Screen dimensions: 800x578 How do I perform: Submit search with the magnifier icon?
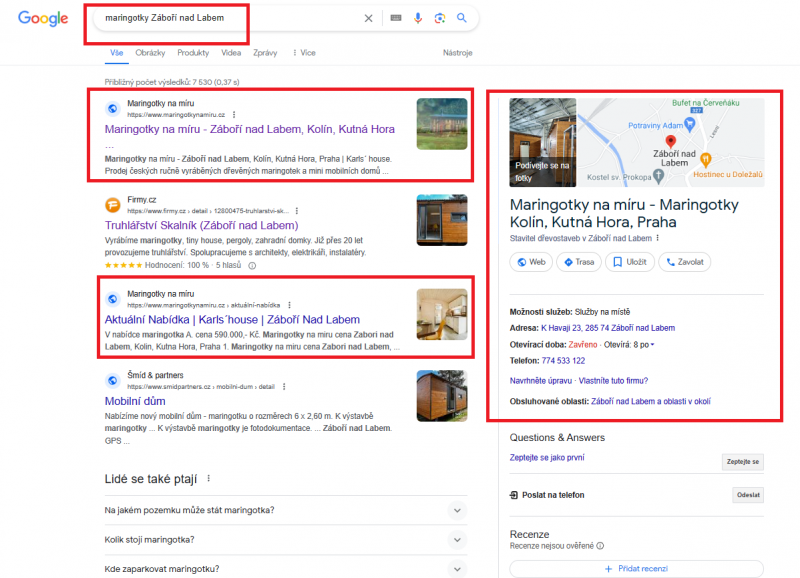pyautogui.click(x=462, y=18)
